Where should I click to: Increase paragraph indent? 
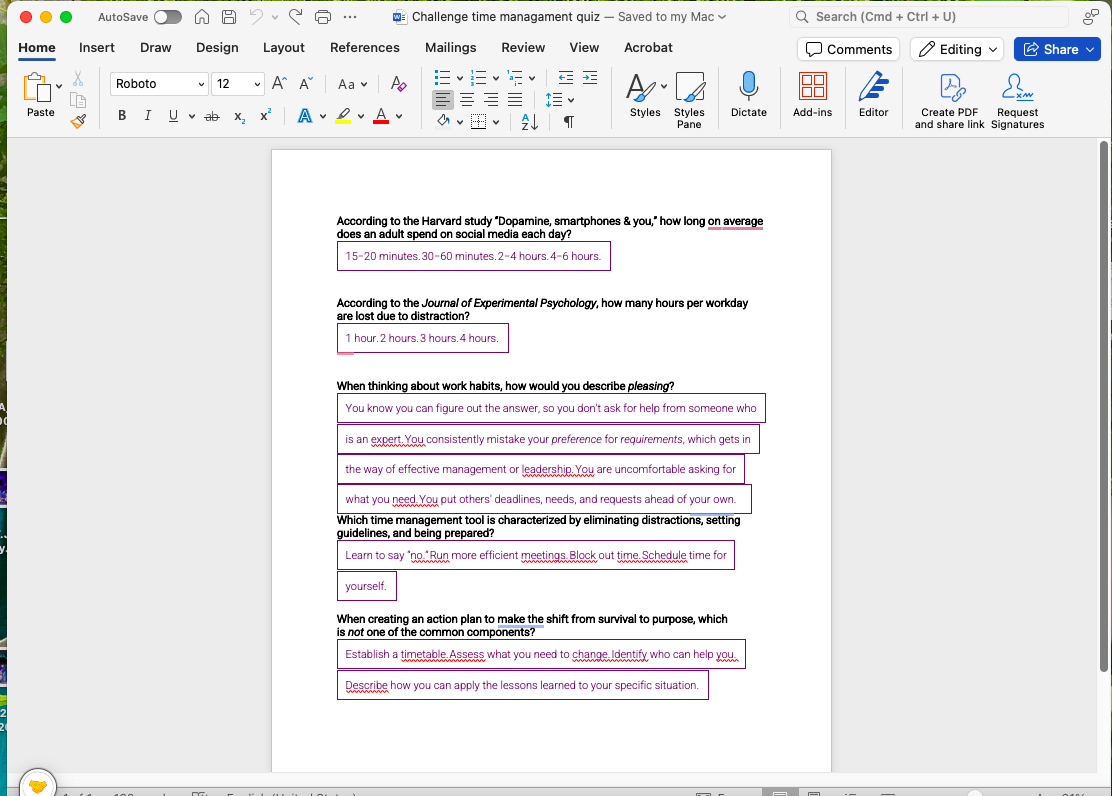click(x=590, y=78)
